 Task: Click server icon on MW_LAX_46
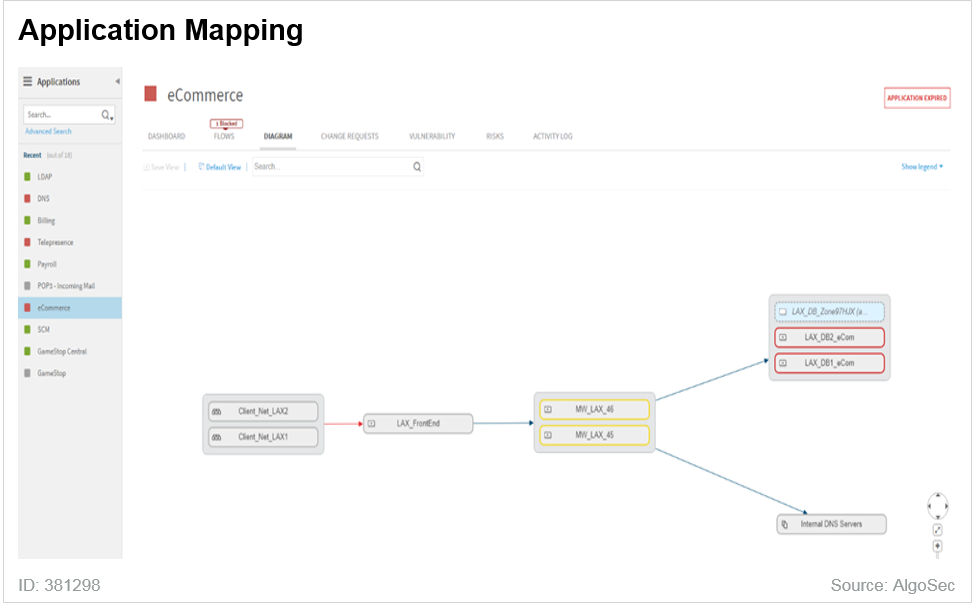click(548, 410)
